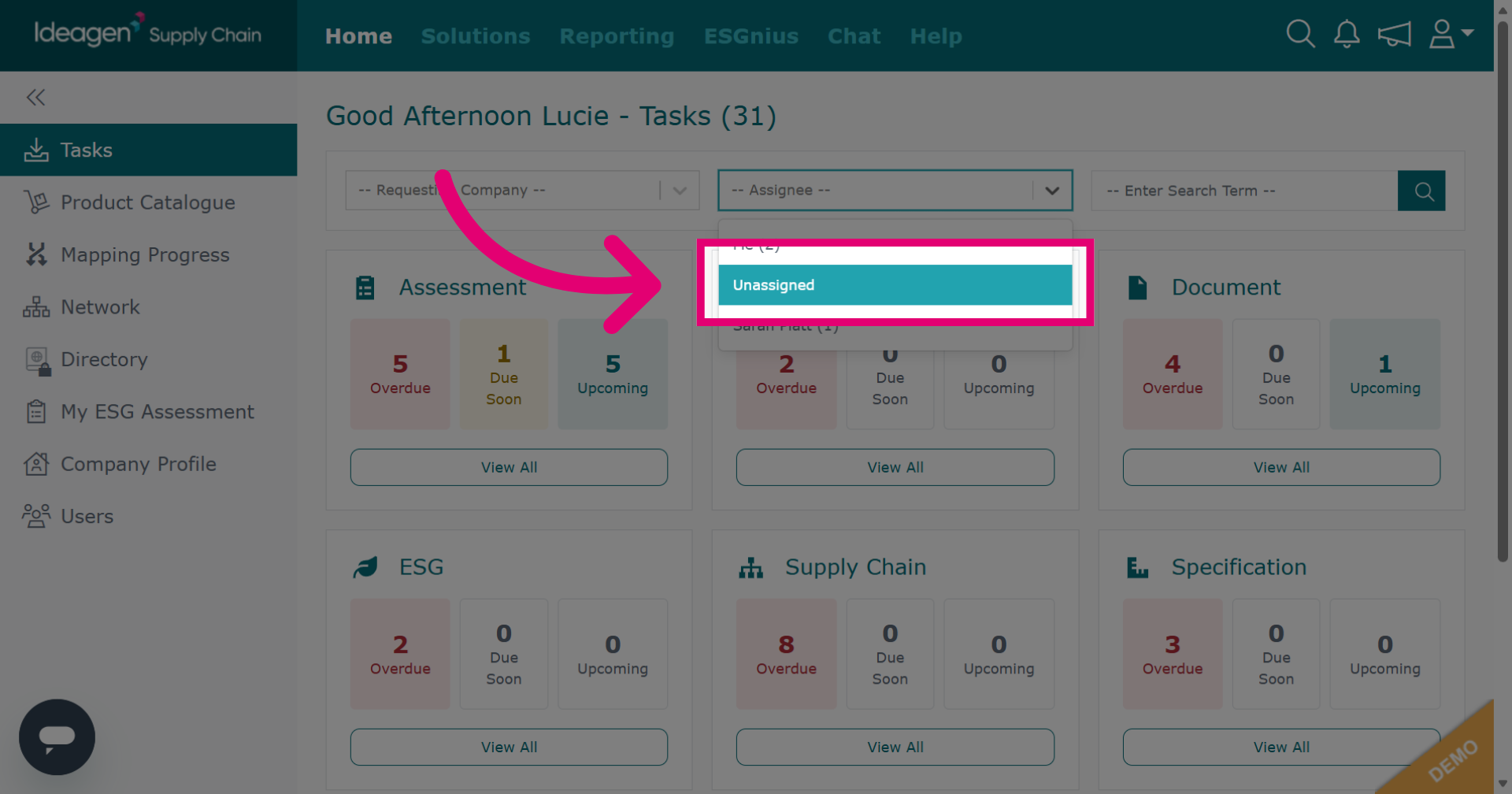Click the Network hierarchy icon
This screenshot has height=794, width=1512.
click(36, 307)
